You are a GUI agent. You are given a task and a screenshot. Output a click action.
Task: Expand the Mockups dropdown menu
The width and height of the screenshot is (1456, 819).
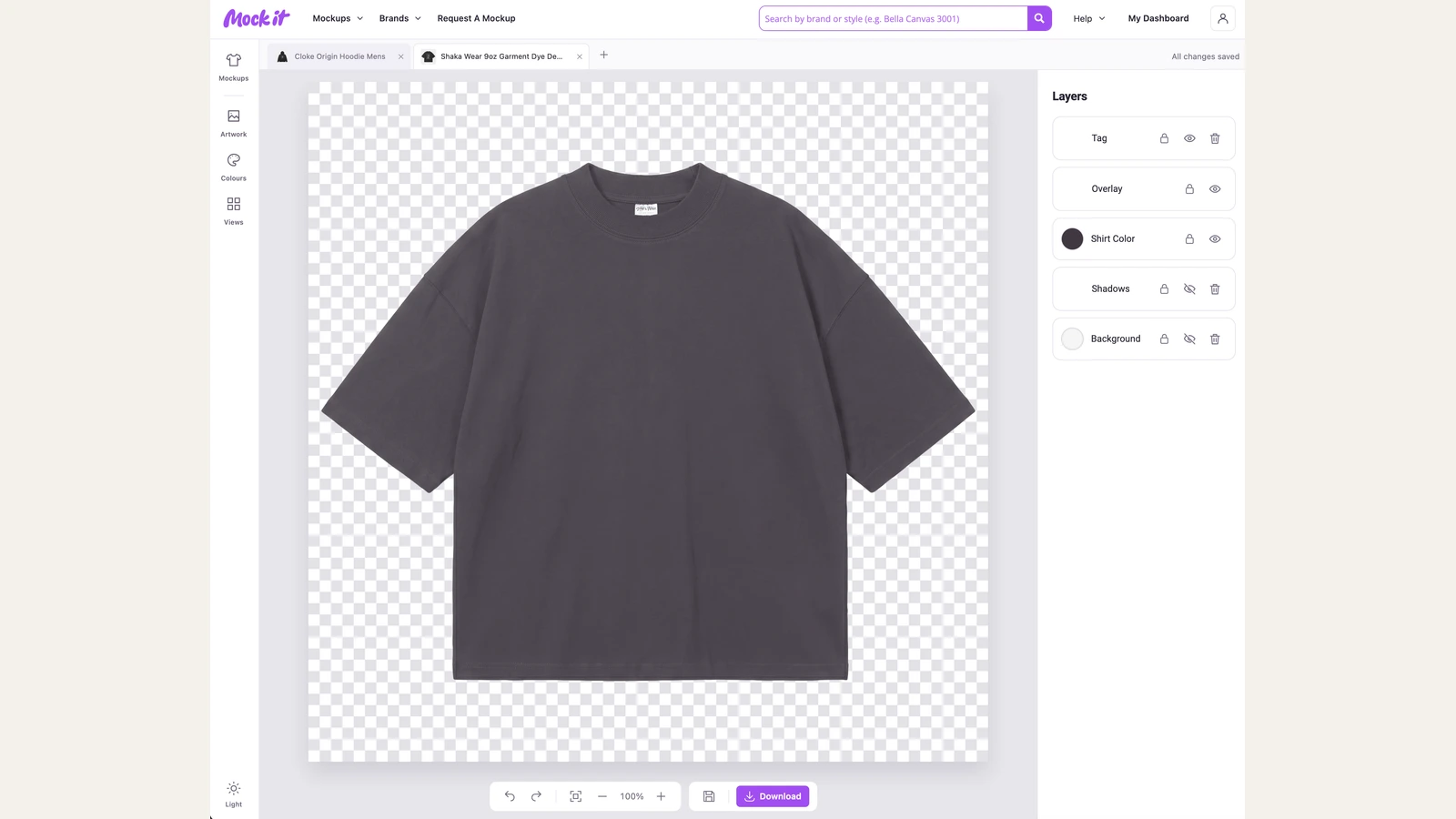338,18
